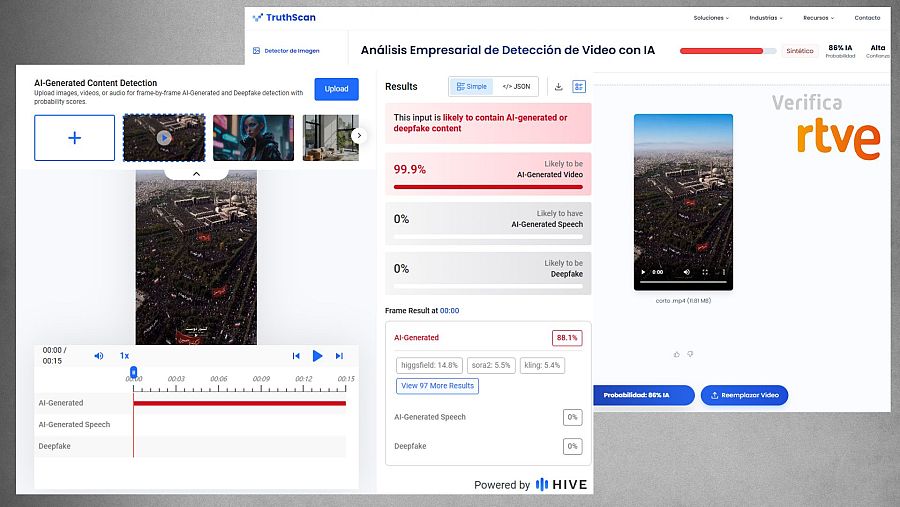The width and height of the screenshot is (900, 507).
Task: Enter fullscreen on the TruthScan preview video
Action: (705, 272)
